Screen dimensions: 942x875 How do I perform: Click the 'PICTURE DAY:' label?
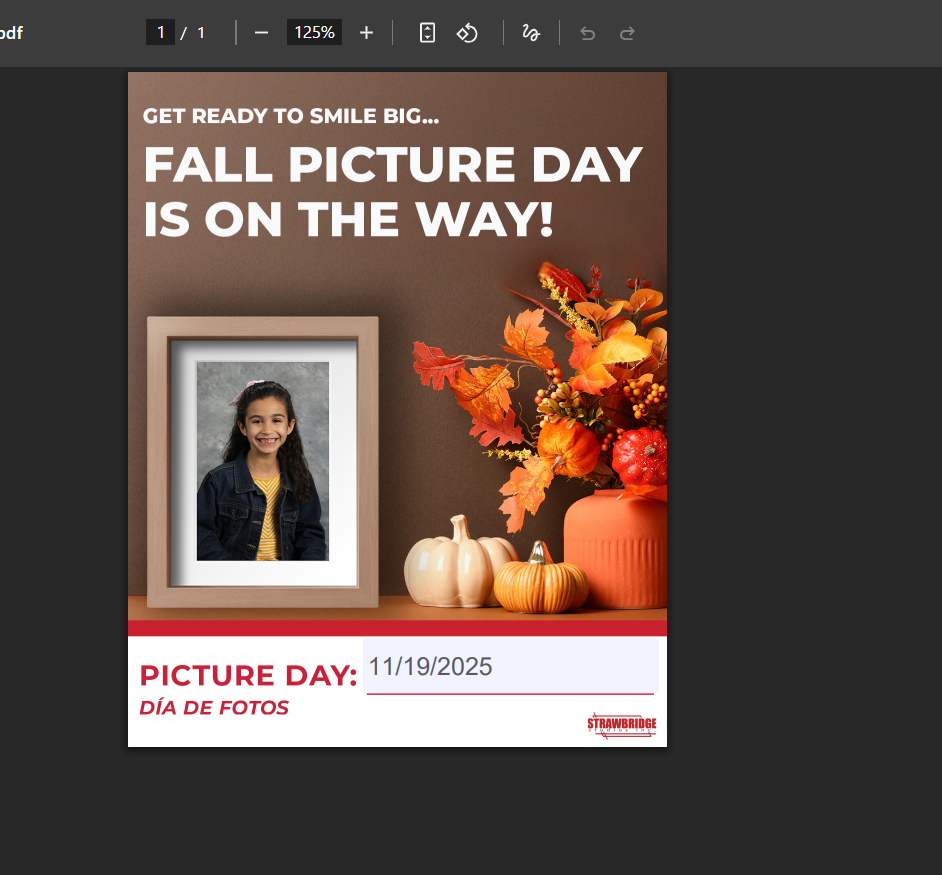coord(248,676)
